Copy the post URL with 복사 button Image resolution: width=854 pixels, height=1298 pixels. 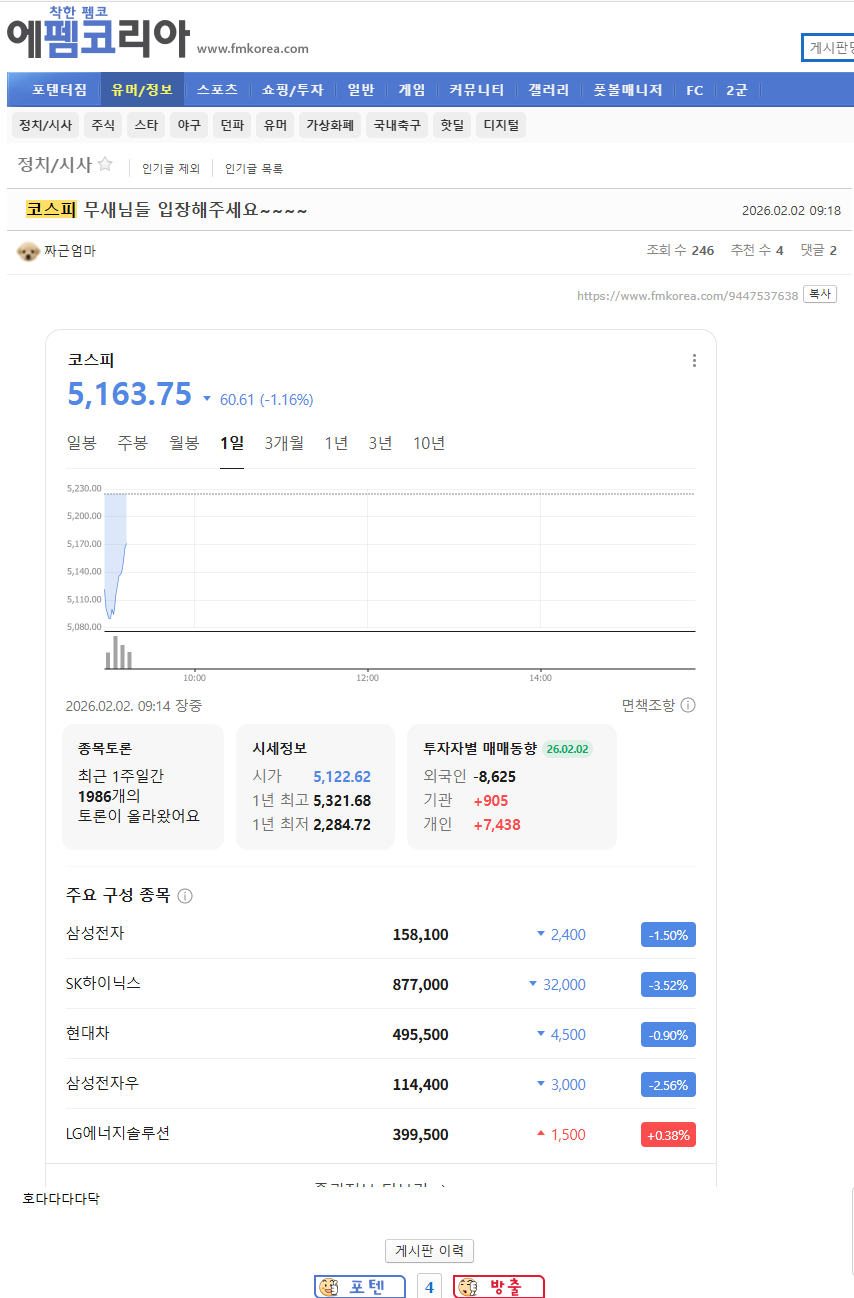pyautogui.click(x=820, y=295)
